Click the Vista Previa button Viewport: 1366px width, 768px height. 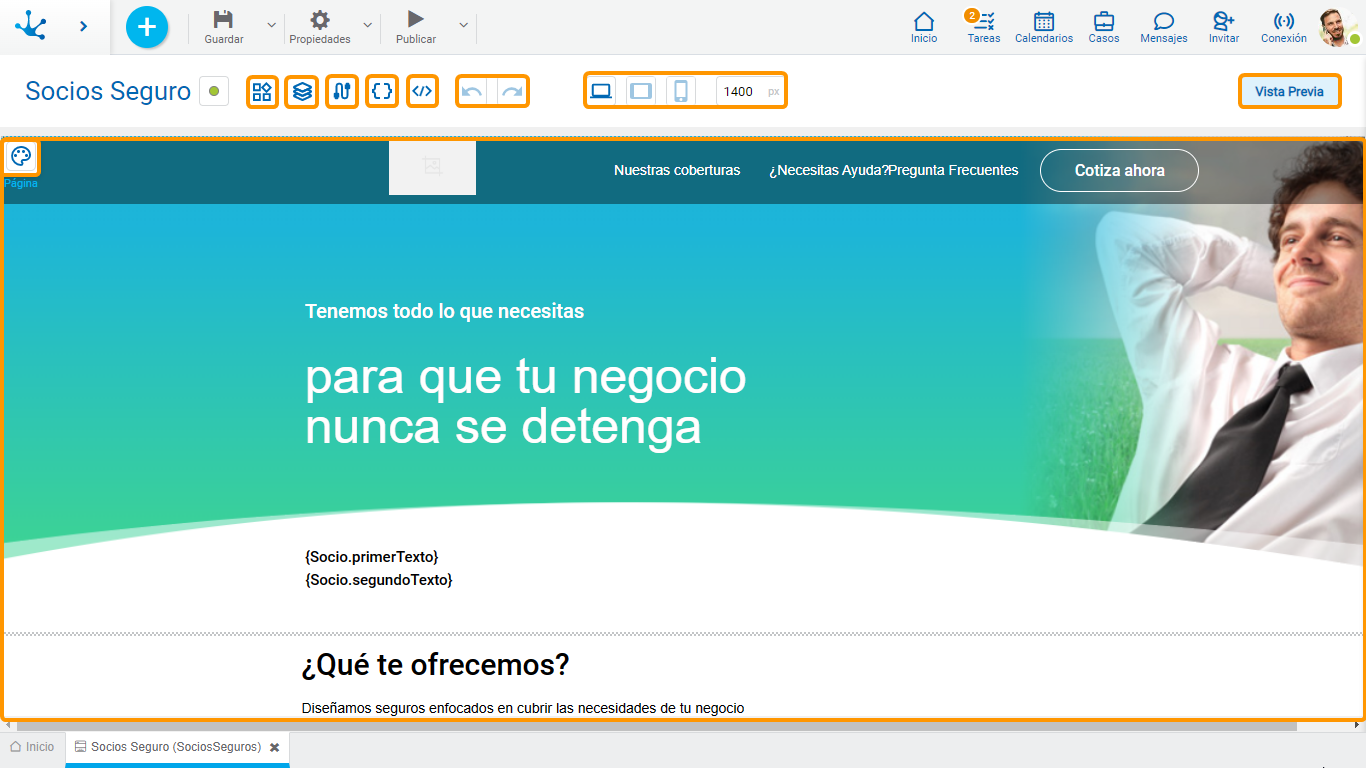1289,91
